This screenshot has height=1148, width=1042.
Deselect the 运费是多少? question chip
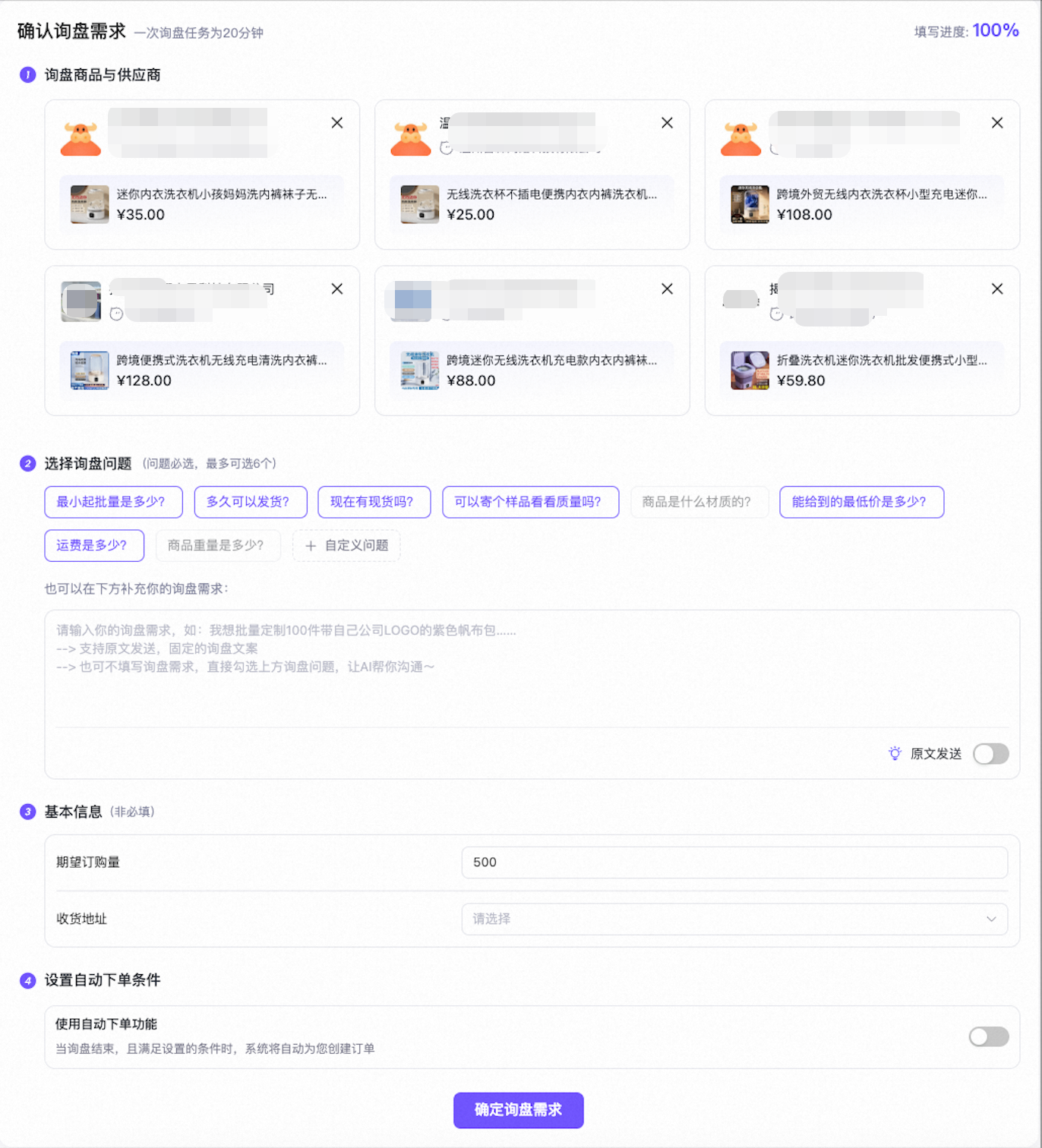pyautogui.click(x=94, y=545)
